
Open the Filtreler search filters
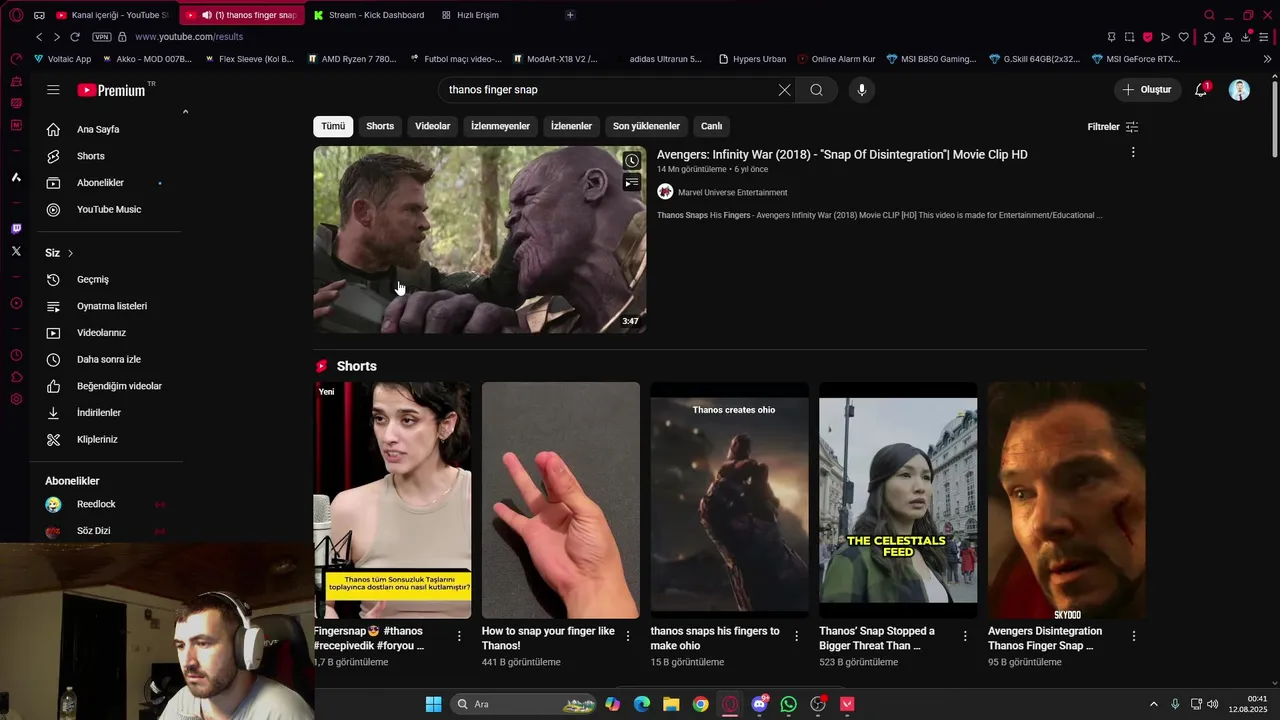point(1113,127)
